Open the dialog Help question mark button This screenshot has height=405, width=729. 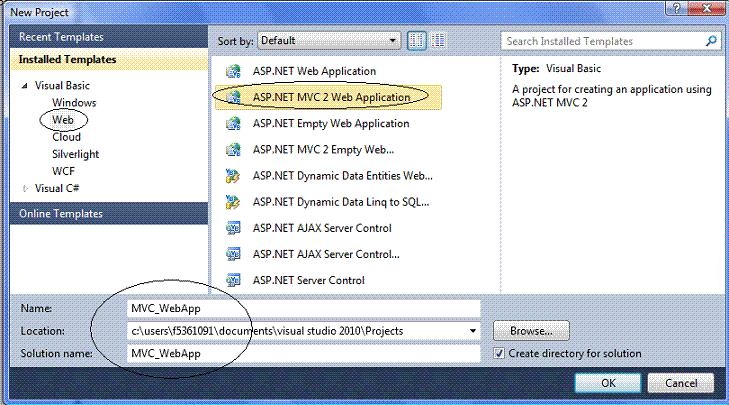[676, 8]
